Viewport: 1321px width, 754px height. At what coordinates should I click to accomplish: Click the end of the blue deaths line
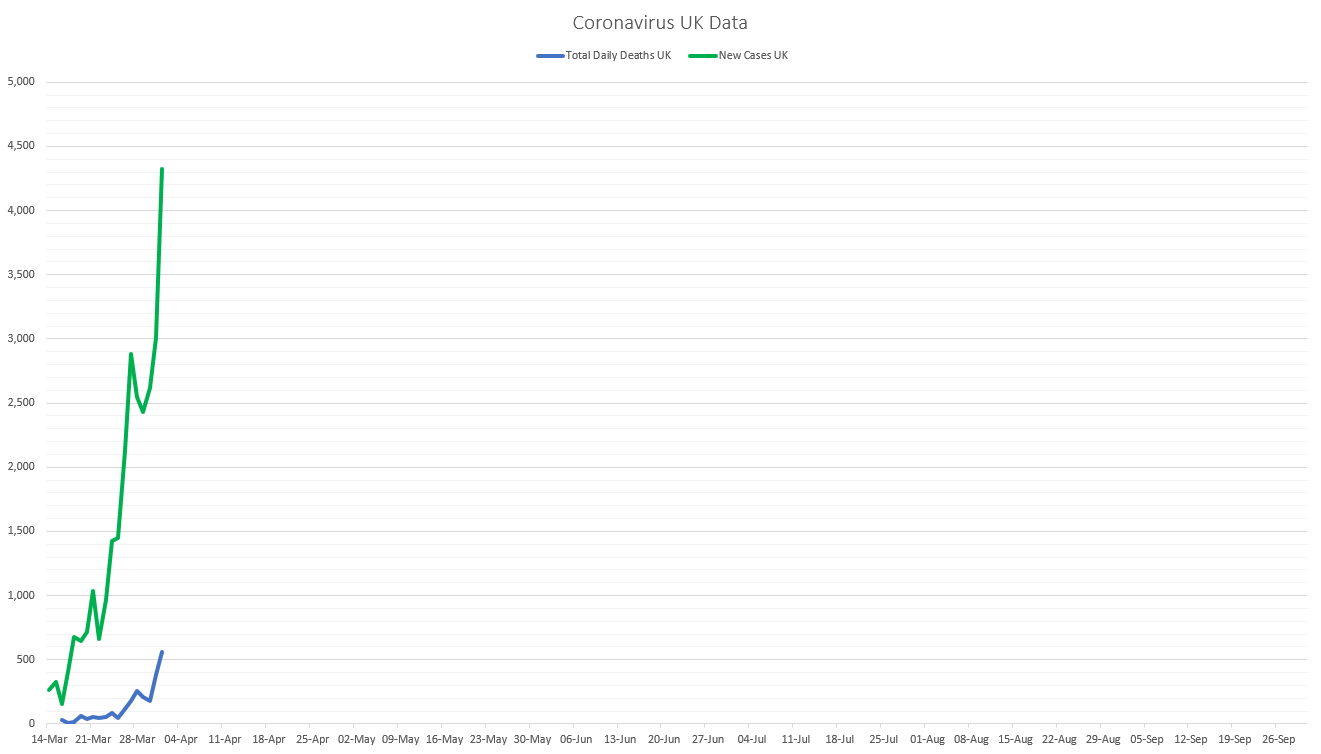[162, 652]
